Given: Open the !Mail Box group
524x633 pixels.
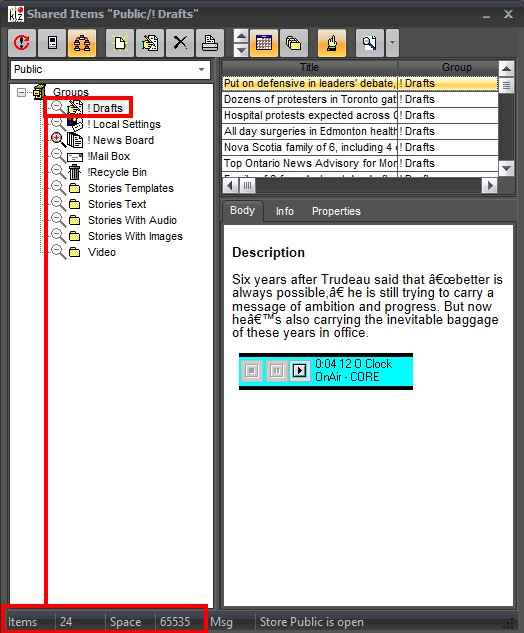Looking at the screenshot, I should (x=109, y=156).
